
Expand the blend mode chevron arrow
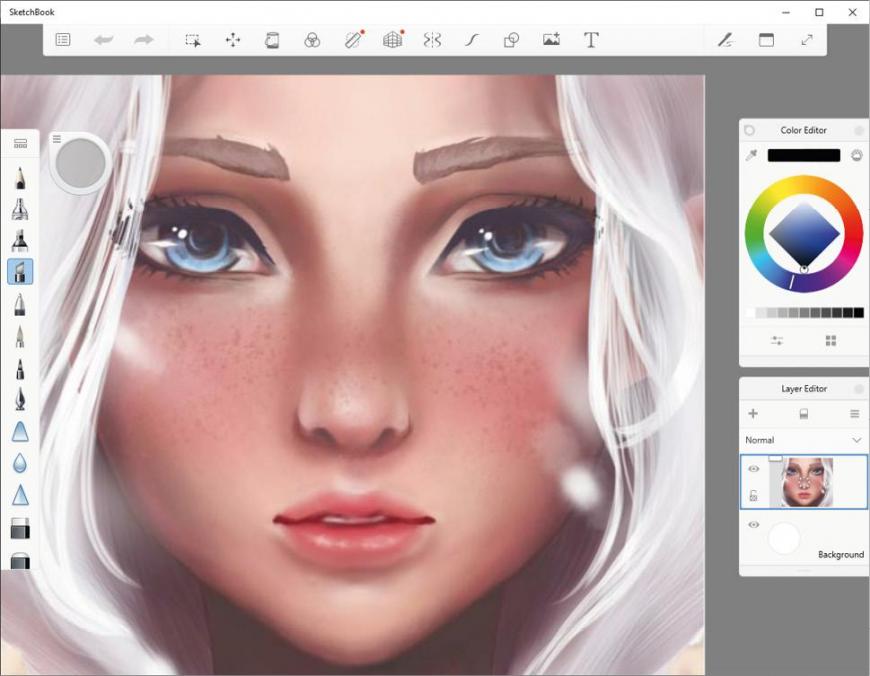pos(856,440)
